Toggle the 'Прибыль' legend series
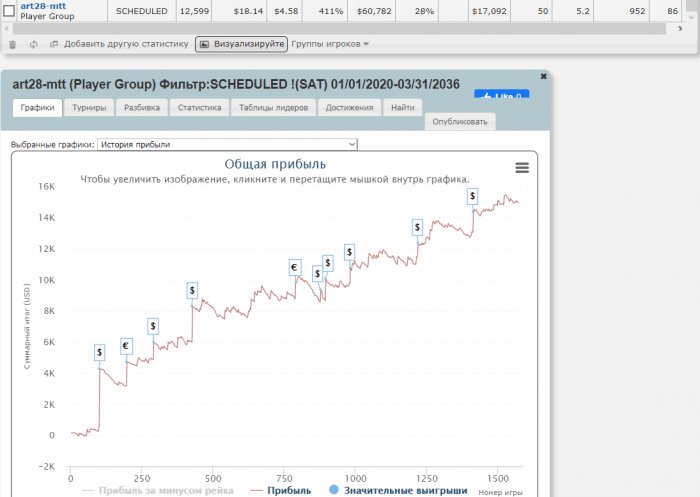The image size is (700, 497). pos(281,490)
